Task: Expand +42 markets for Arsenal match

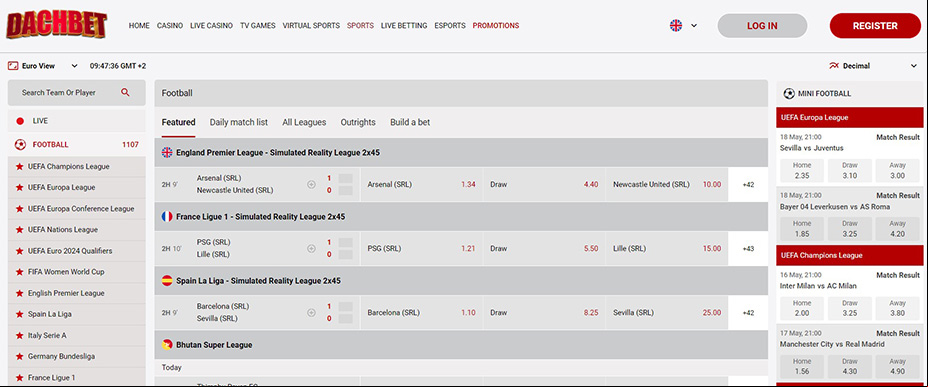Action: [748, 185]
